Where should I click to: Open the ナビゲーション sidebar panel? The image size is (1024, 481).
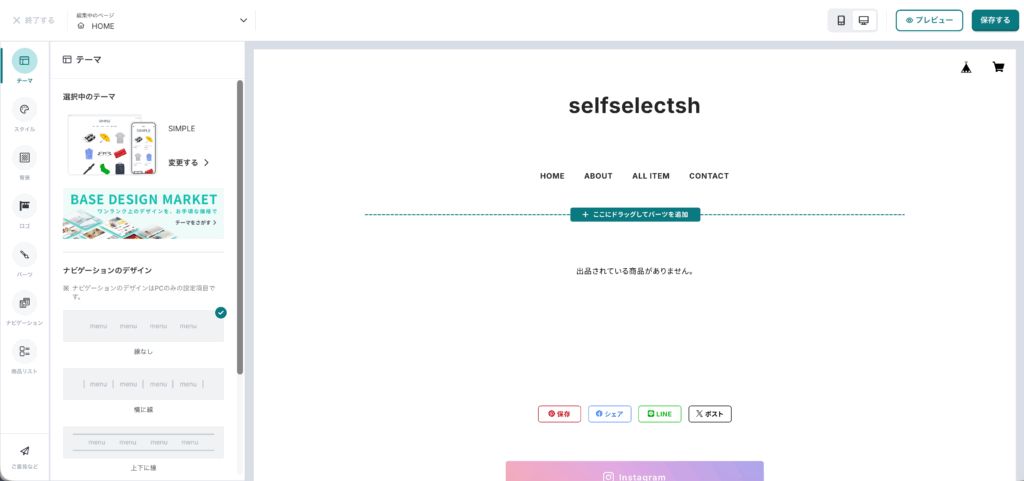tap(25, 303)
